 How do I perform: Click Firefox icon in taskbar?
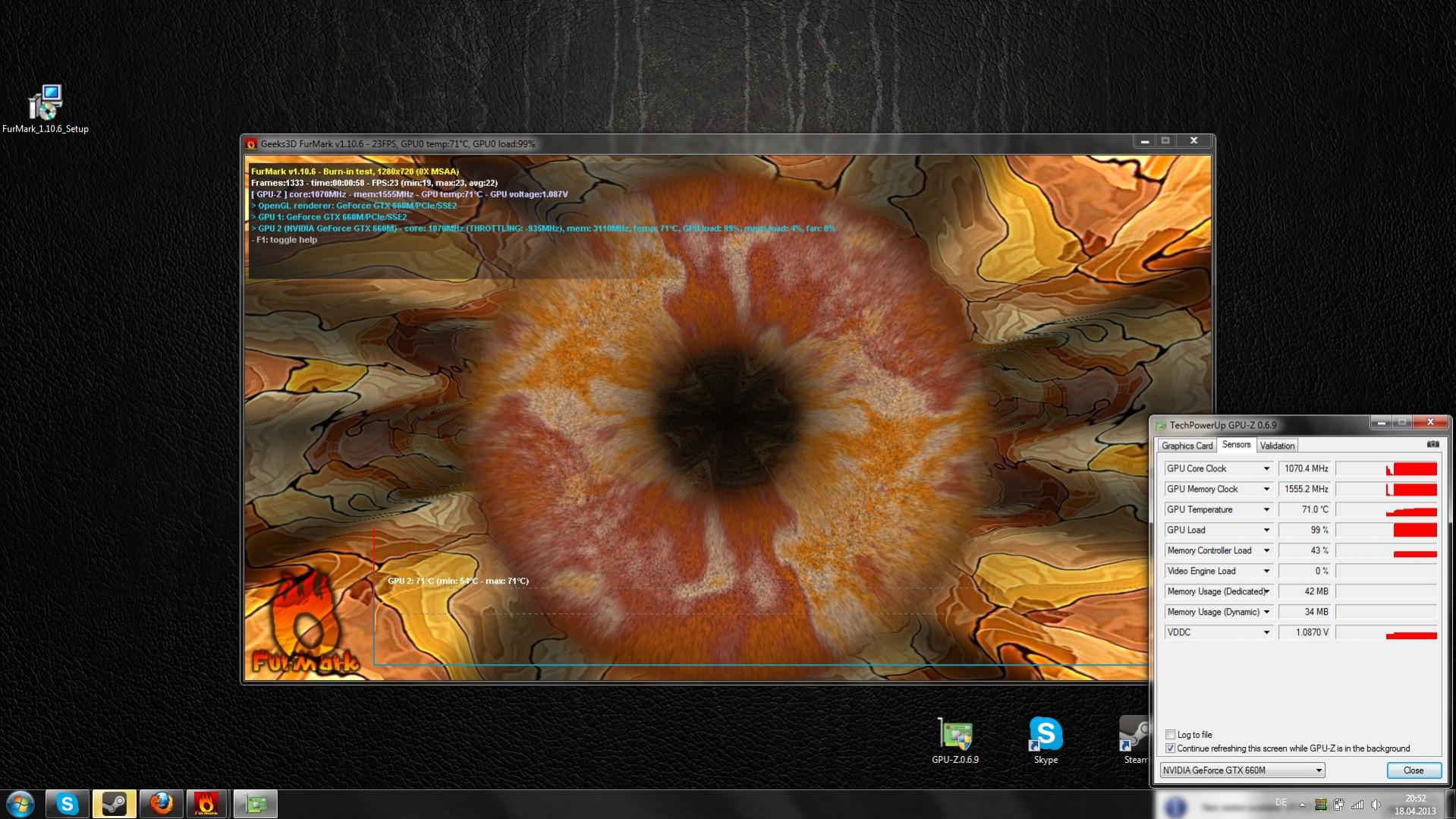[161, 804]
